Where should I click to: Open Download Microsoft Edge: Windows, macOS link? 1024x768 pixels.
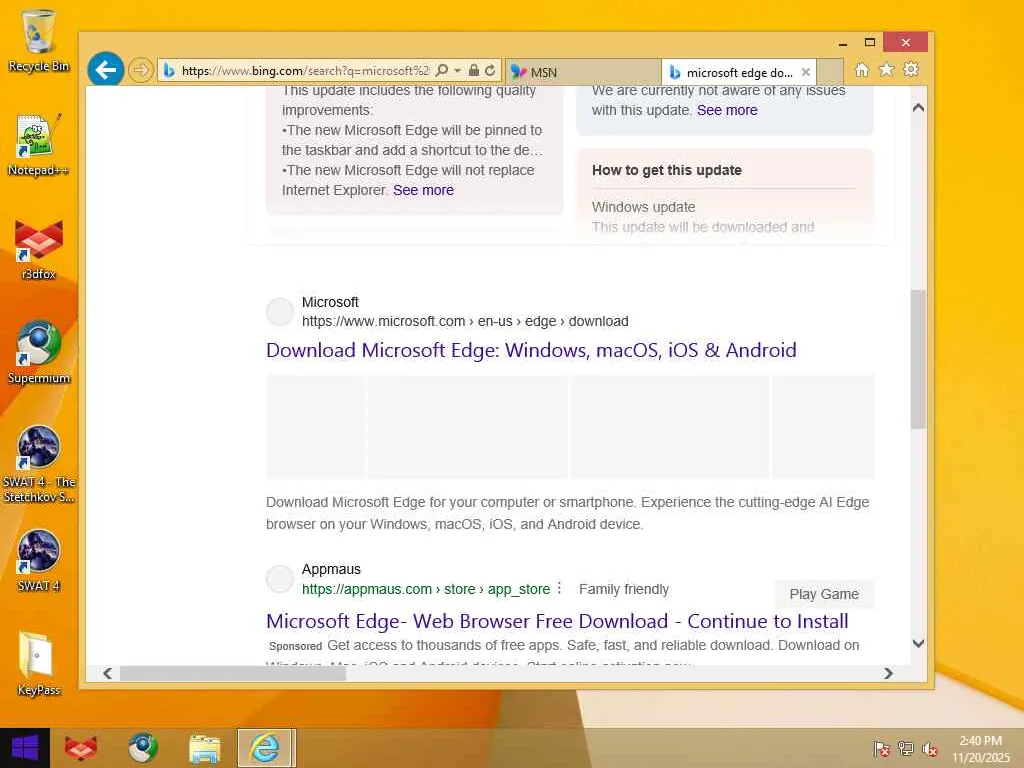pyautogui.click(x=531, y=350)
